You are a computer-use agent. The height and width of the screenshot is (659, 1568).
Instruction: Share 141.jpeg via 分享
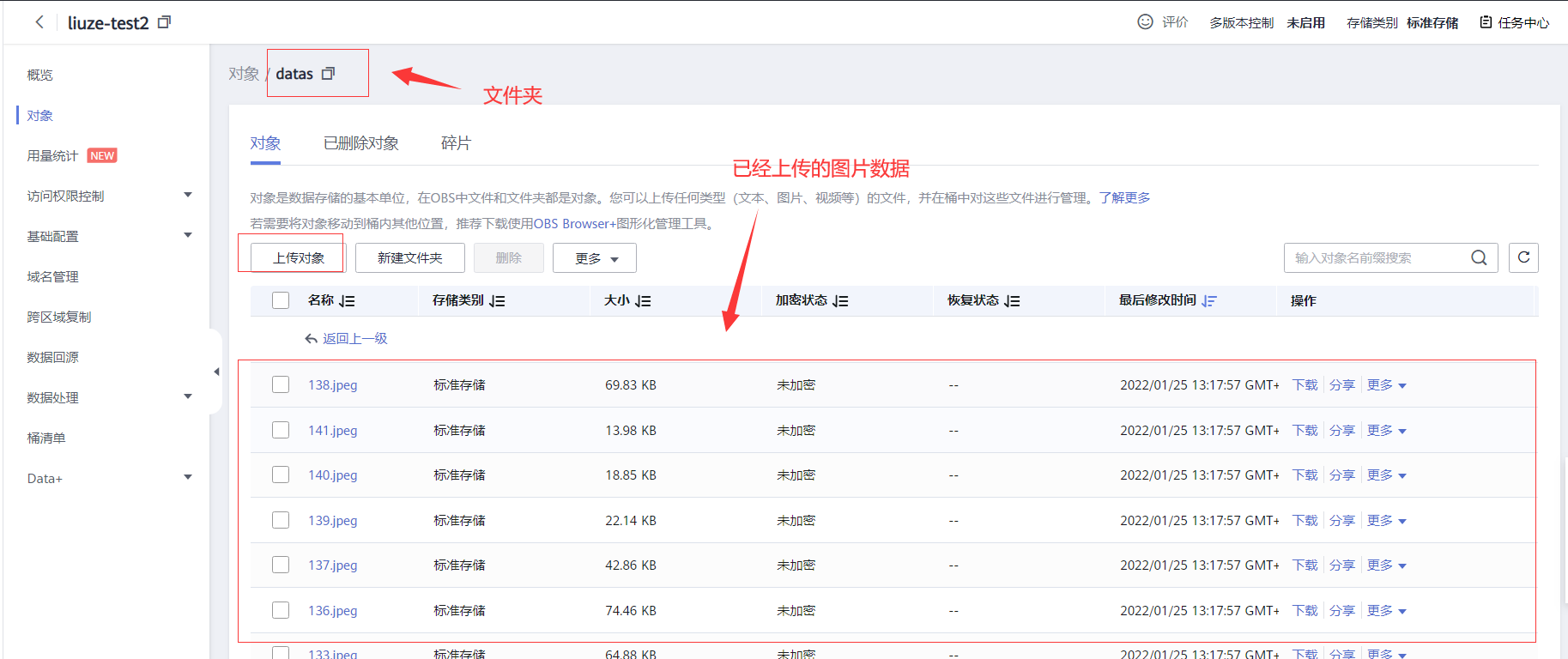[x=1342, y=431]
